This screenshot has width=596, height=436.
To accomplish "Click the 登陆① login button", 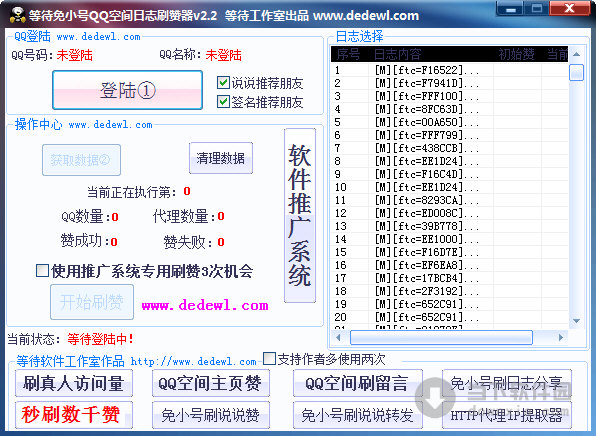I will coord(127,90).
